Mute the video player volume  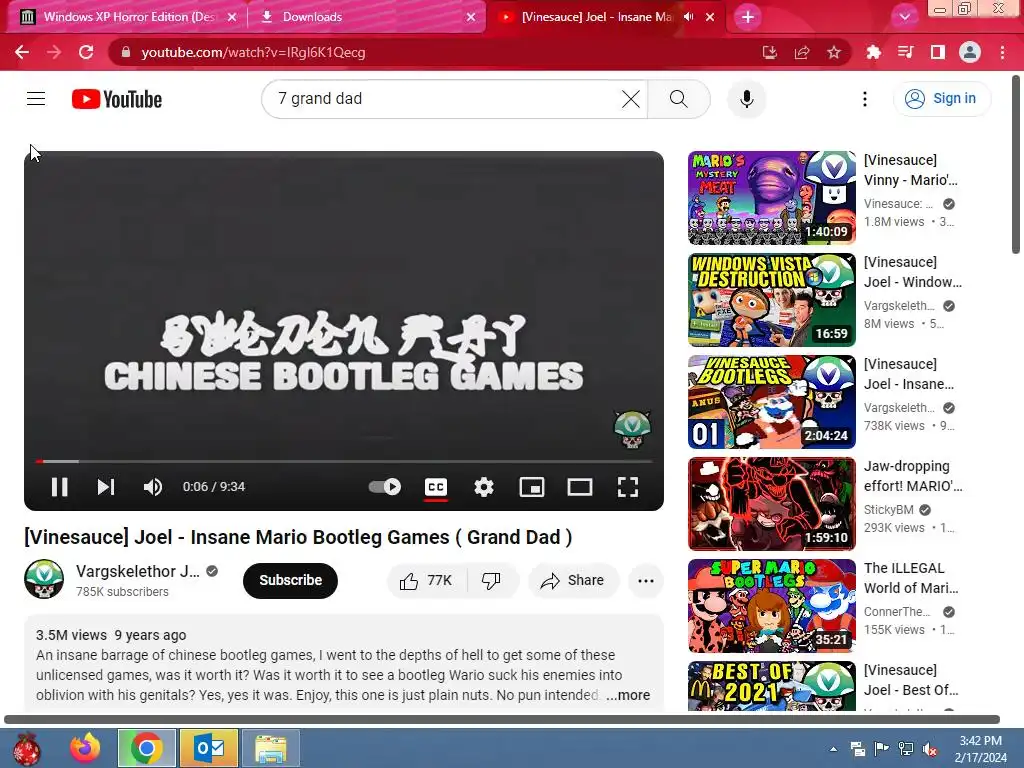(x=153, y=487)
